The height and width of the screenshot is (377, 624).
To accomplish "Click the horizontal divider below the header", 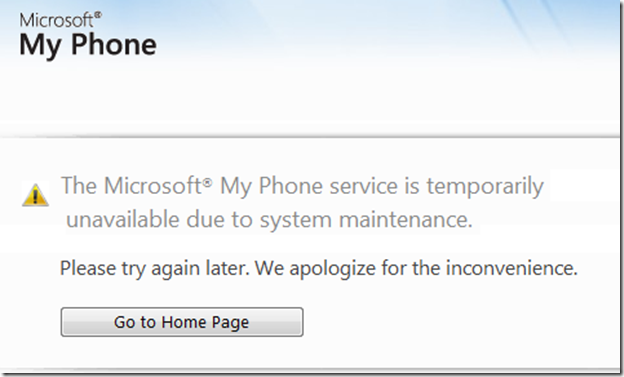I will click(310, 137).
